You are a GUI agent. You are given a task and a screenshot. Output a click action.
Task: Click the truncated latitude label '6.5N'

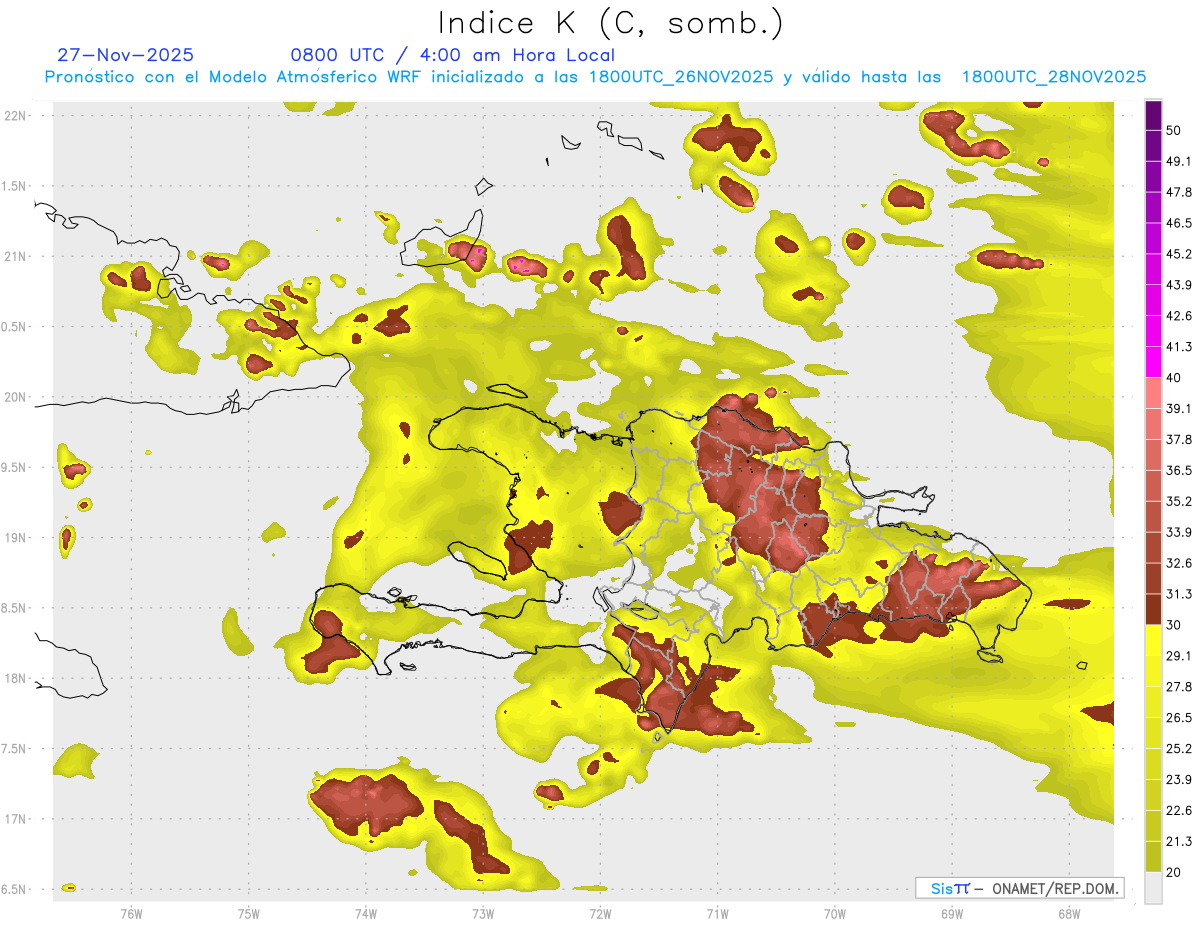pos(14,889)
